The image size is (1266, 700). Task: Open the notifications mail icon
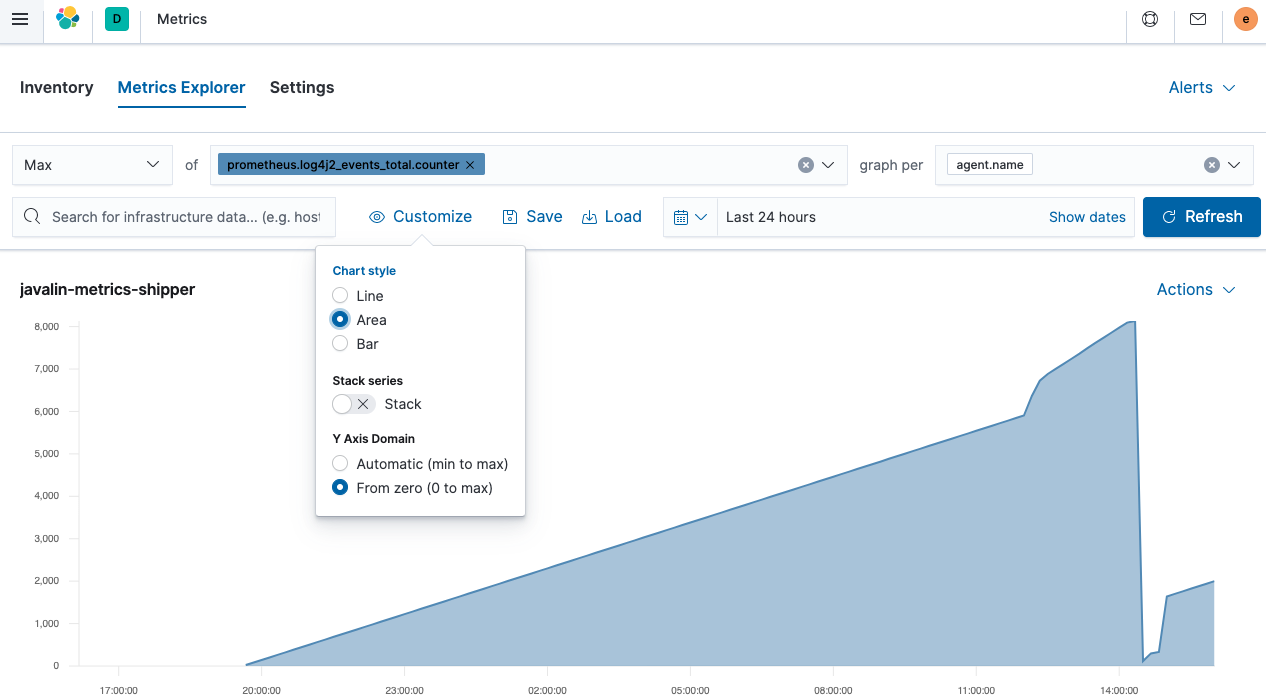(x=1197, y=18)
